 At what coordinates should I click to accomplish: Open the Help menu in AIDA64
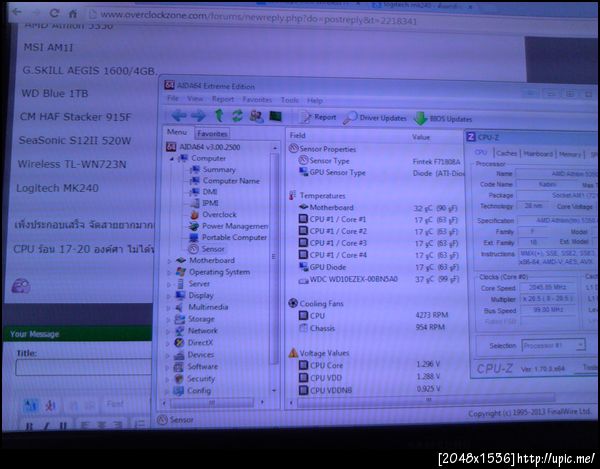pyautogui.click(x=315, y=101)
